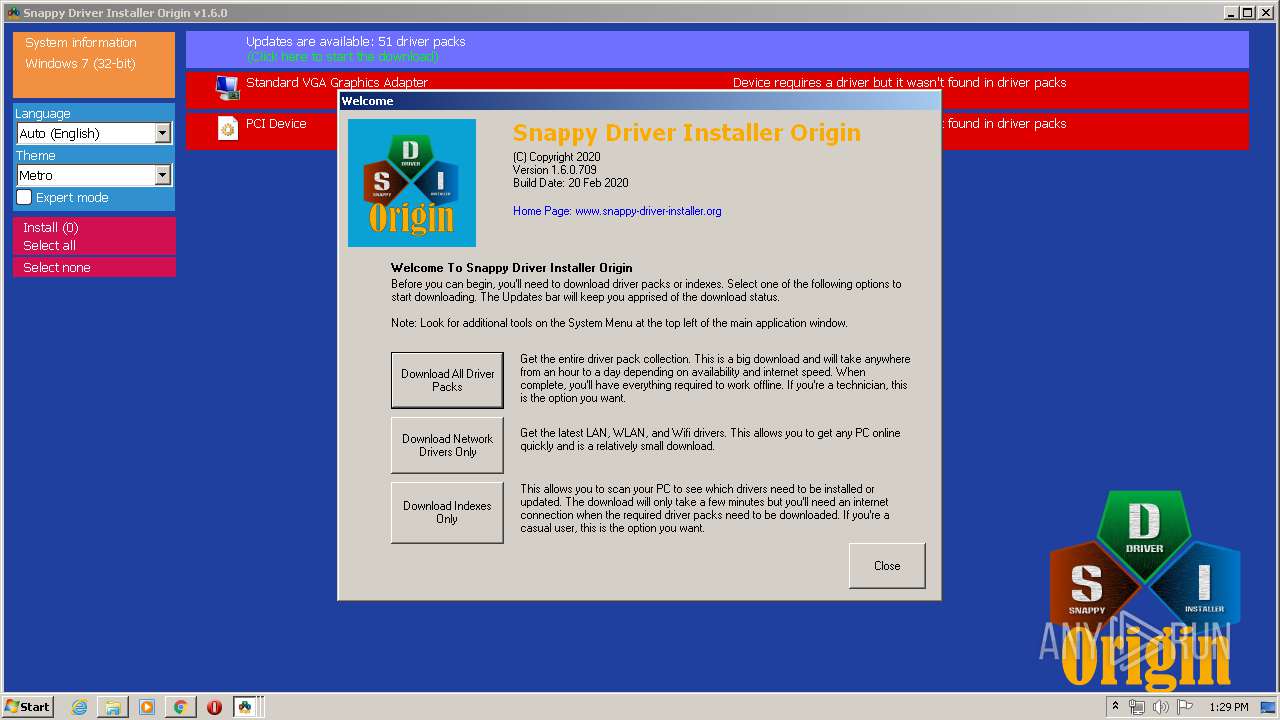Image resolution: width=1280 pixels, height=720 pixels.
Task: Click the Windows 7 (32-bit) entry
Action: 80,64
